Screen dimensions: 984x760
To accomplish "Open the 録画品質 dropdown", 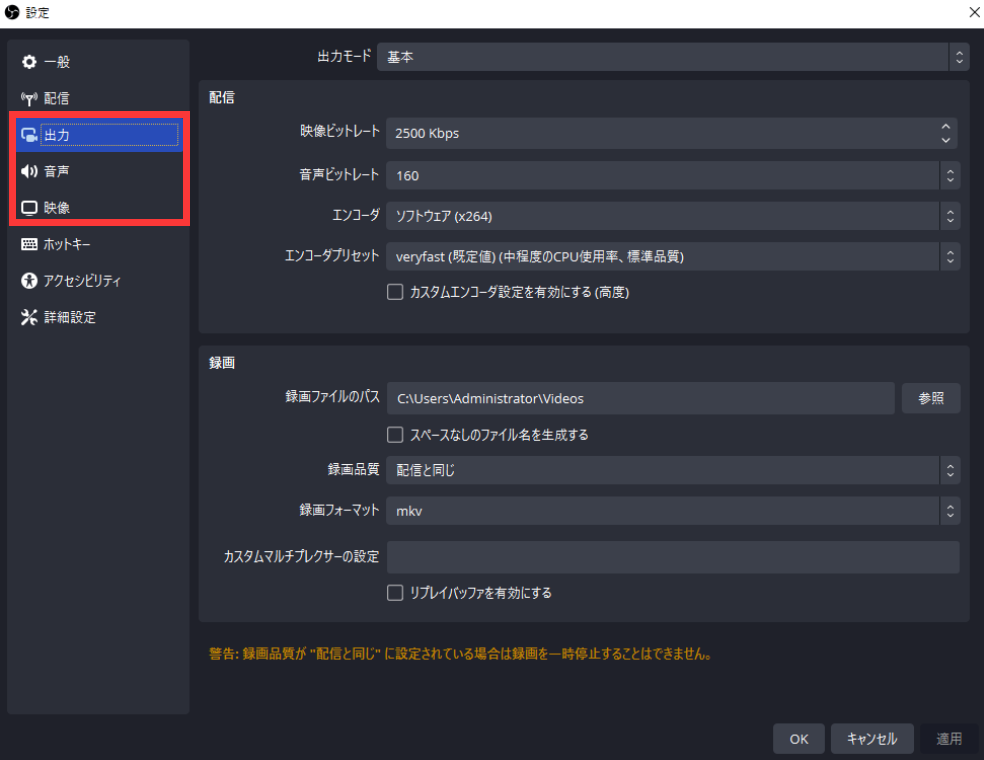I will click(x=672, y=470).
